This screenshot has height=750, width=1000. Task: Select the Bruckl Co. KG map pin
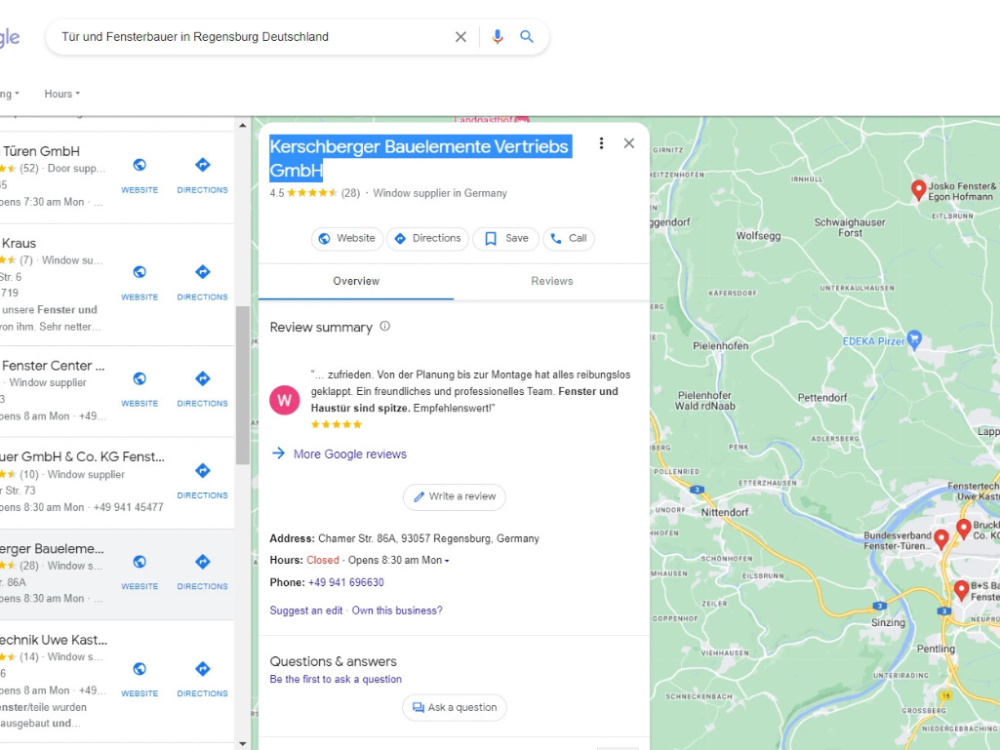(964, 529)
